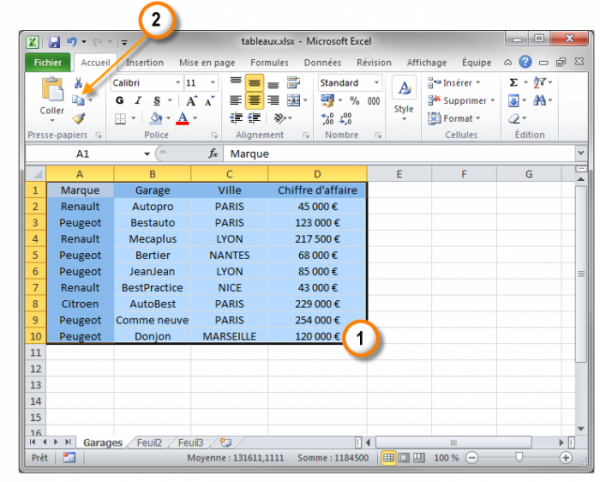The image size is (600, 482).
Task: Expand the Insérer dropdown
Action: (478, 83)
